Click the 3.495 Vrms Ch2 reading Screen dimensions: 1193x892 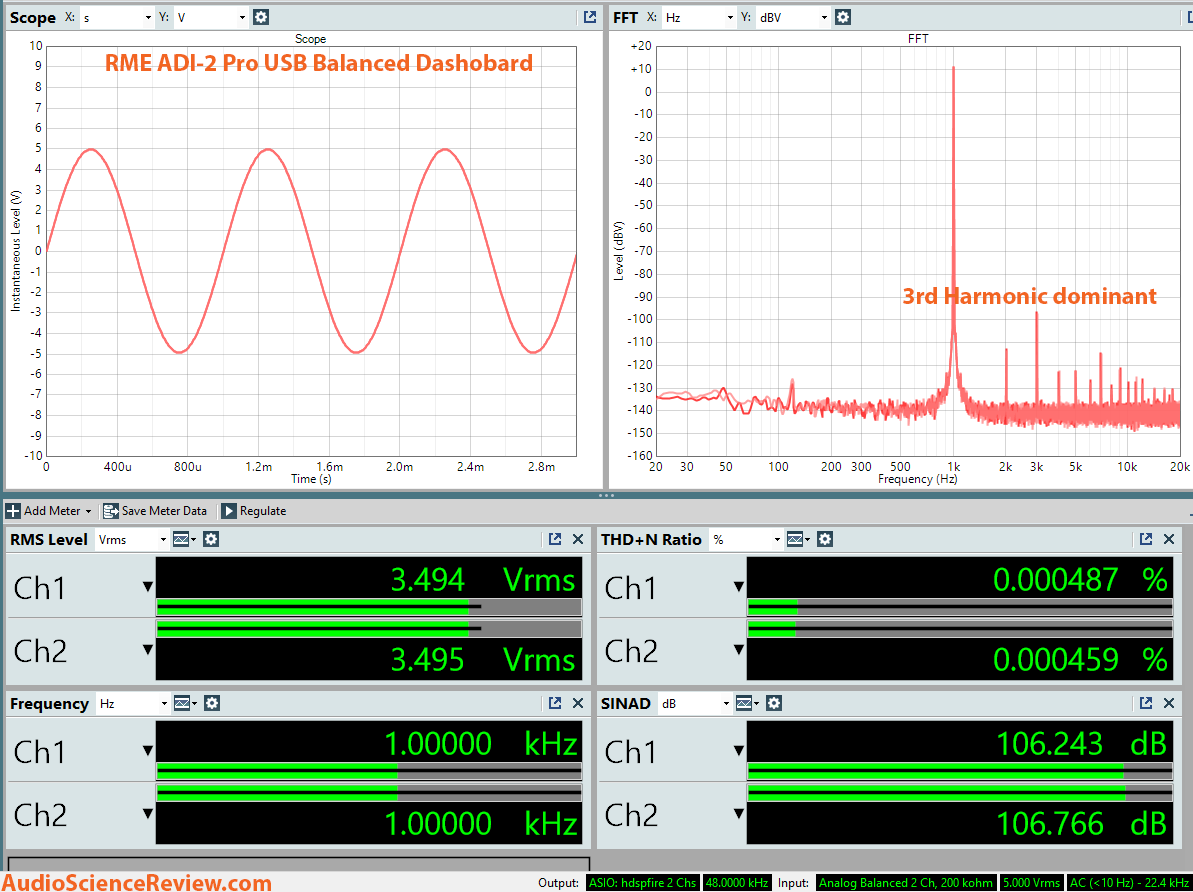coord(482,659)
